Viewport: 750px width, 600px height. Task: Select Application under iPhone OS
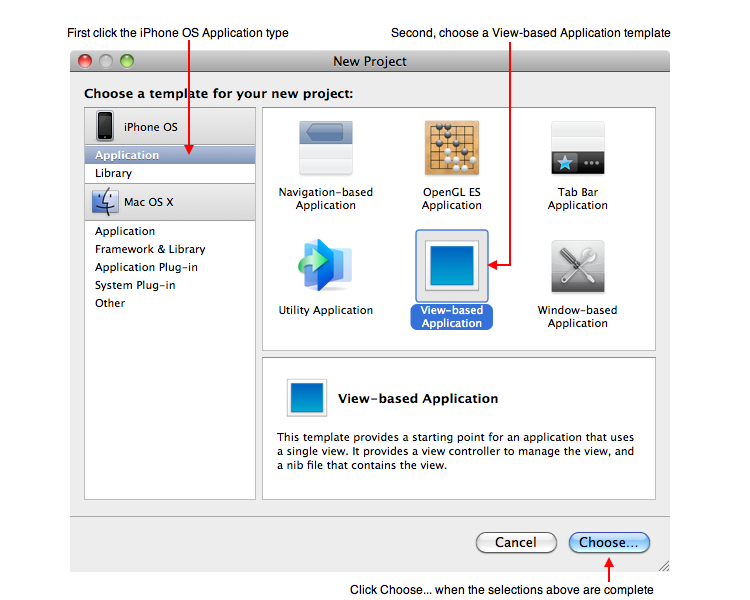[x=127, y=155]
